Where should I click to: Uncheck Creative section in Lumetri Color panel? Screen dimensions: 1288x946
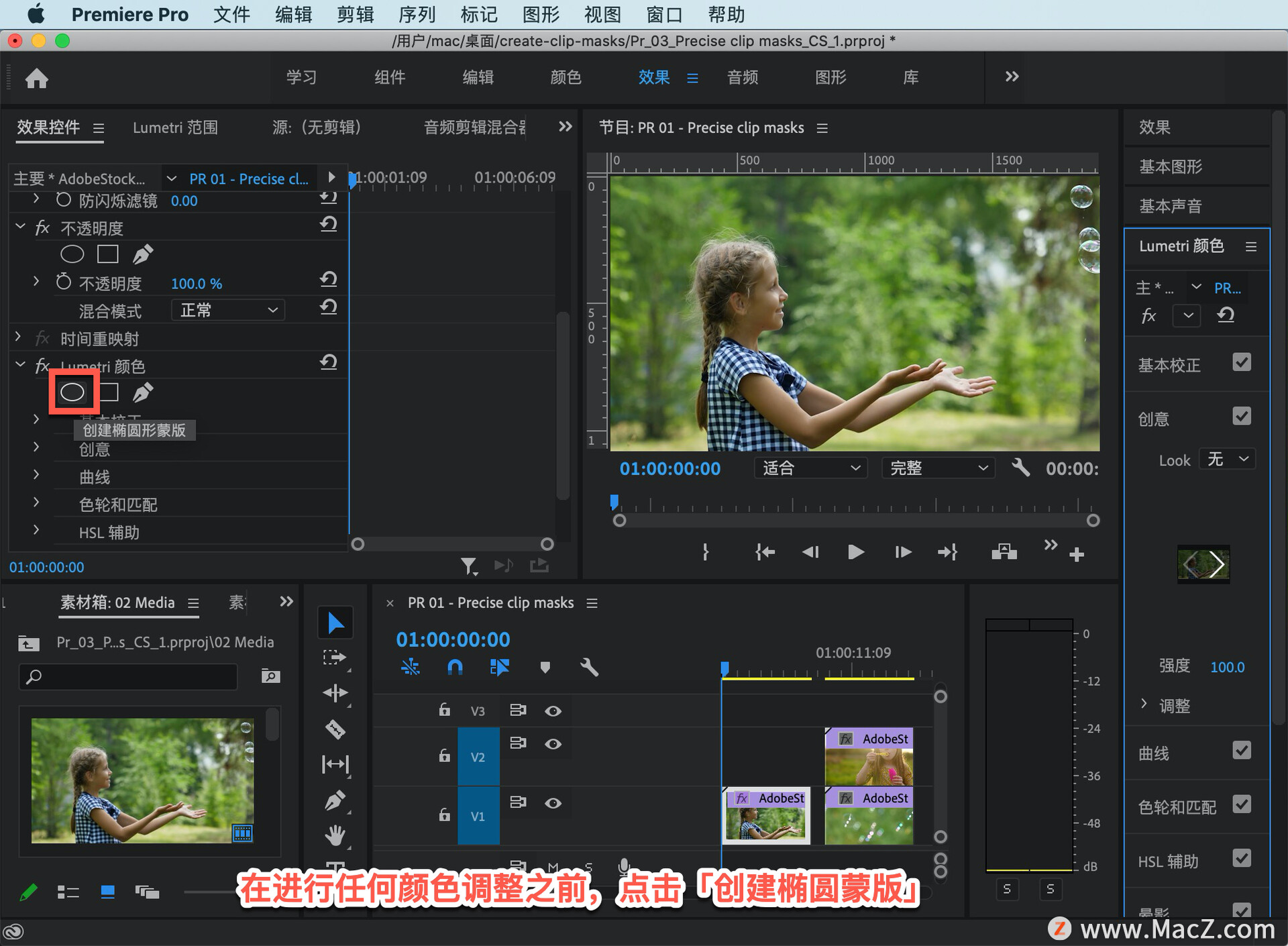(1242, 417)
